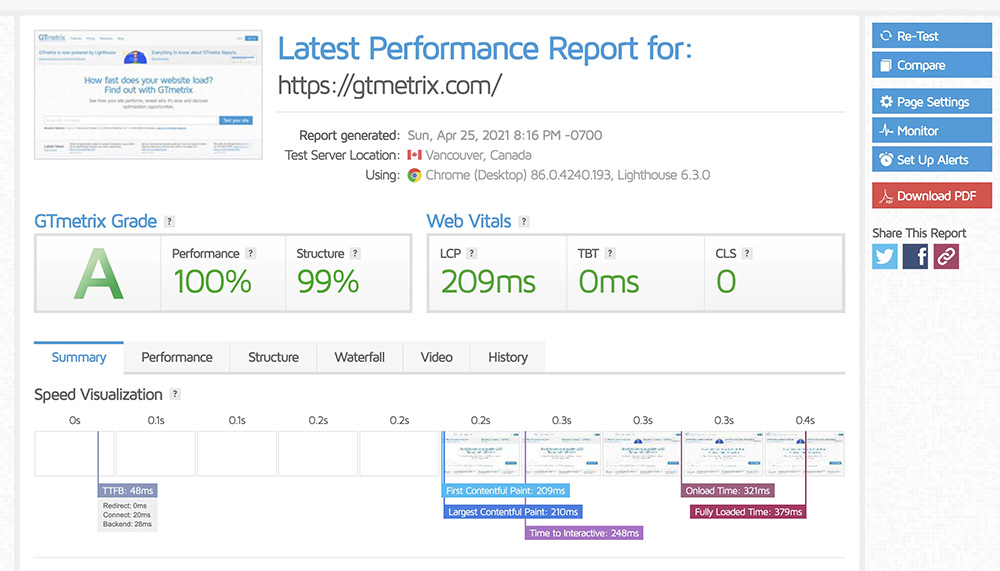Click the 100% Performance score
The width and height of the screenshot is (1000, 571).
(x=212, y=281)
